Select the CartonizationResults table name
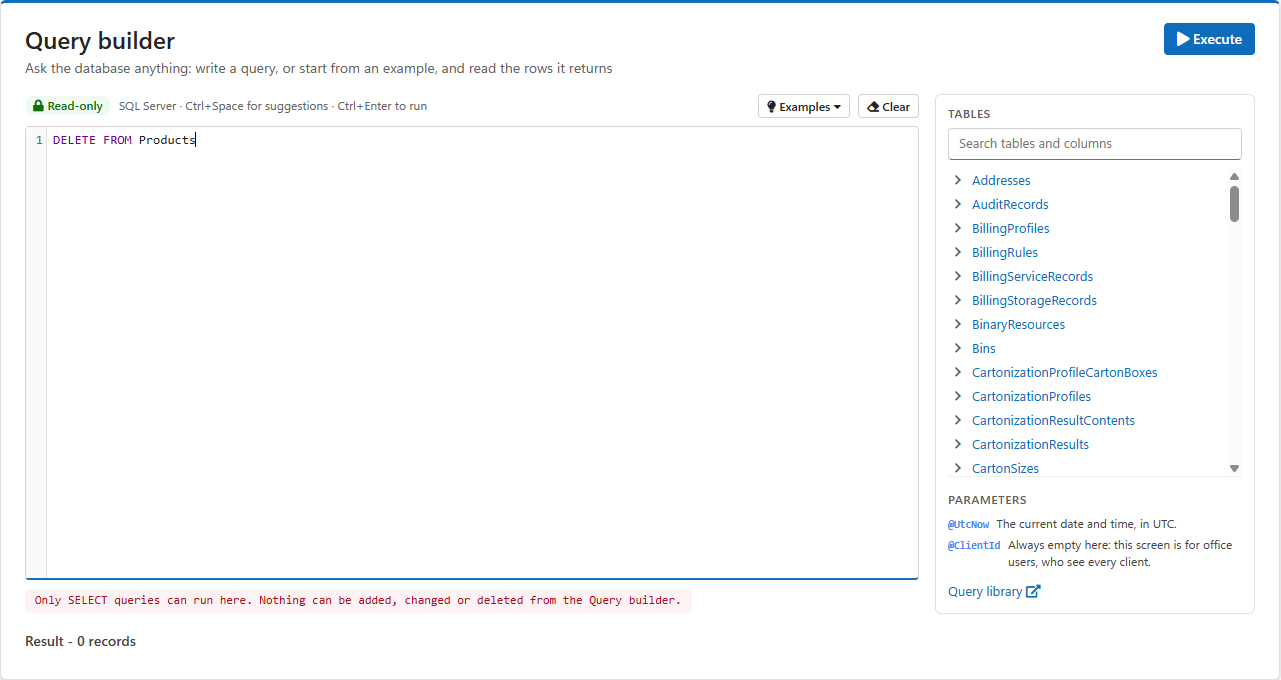The height and width of the screenshot is (680, 1281). click(1030, 445)
